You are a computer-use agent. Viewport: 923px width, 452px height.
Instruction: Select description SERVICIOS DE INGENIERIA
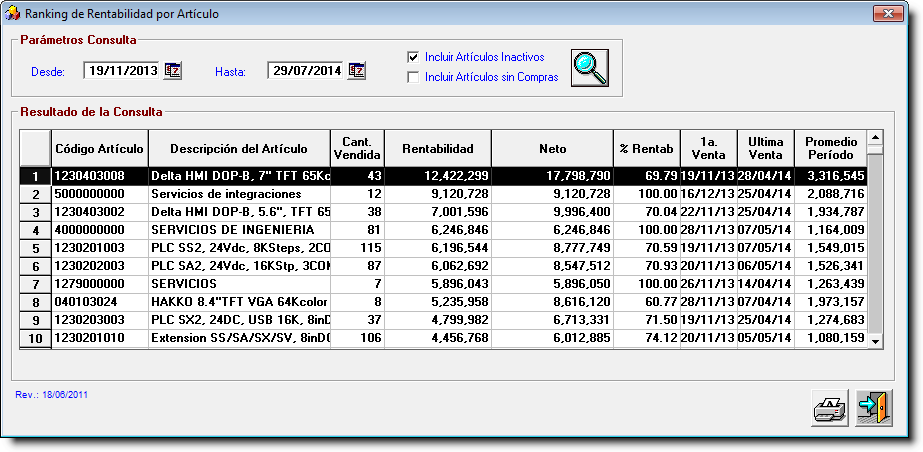[x=239, y=230]
